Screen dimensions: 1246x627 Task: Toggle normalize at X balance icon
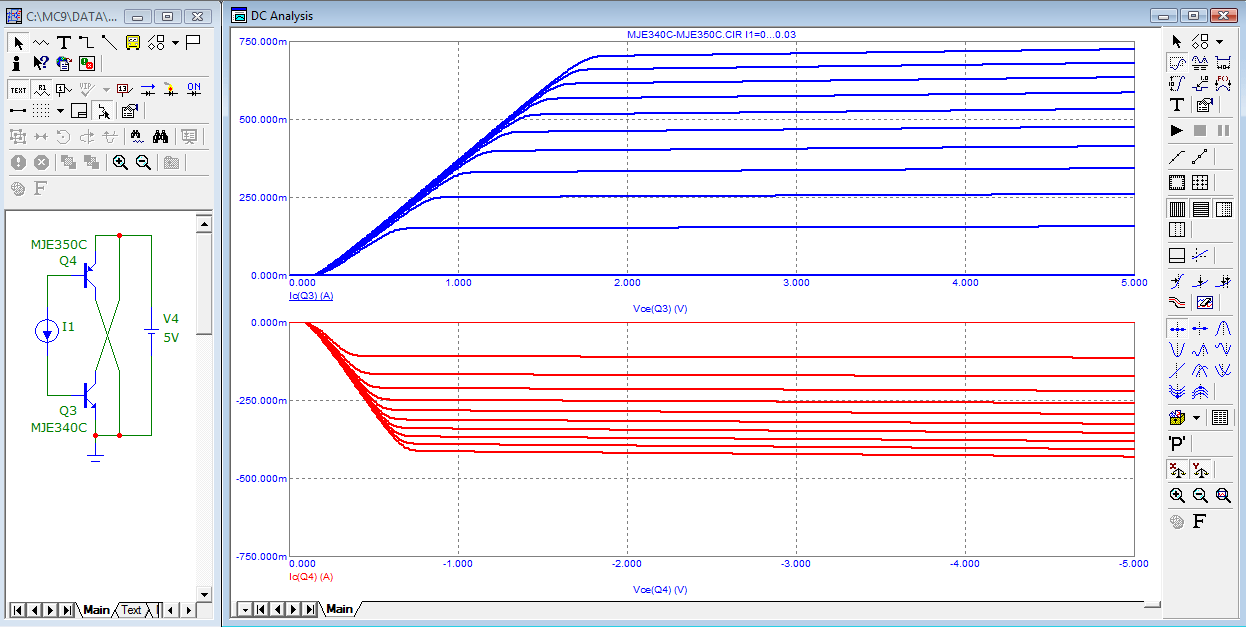[x=1177, y=469]
